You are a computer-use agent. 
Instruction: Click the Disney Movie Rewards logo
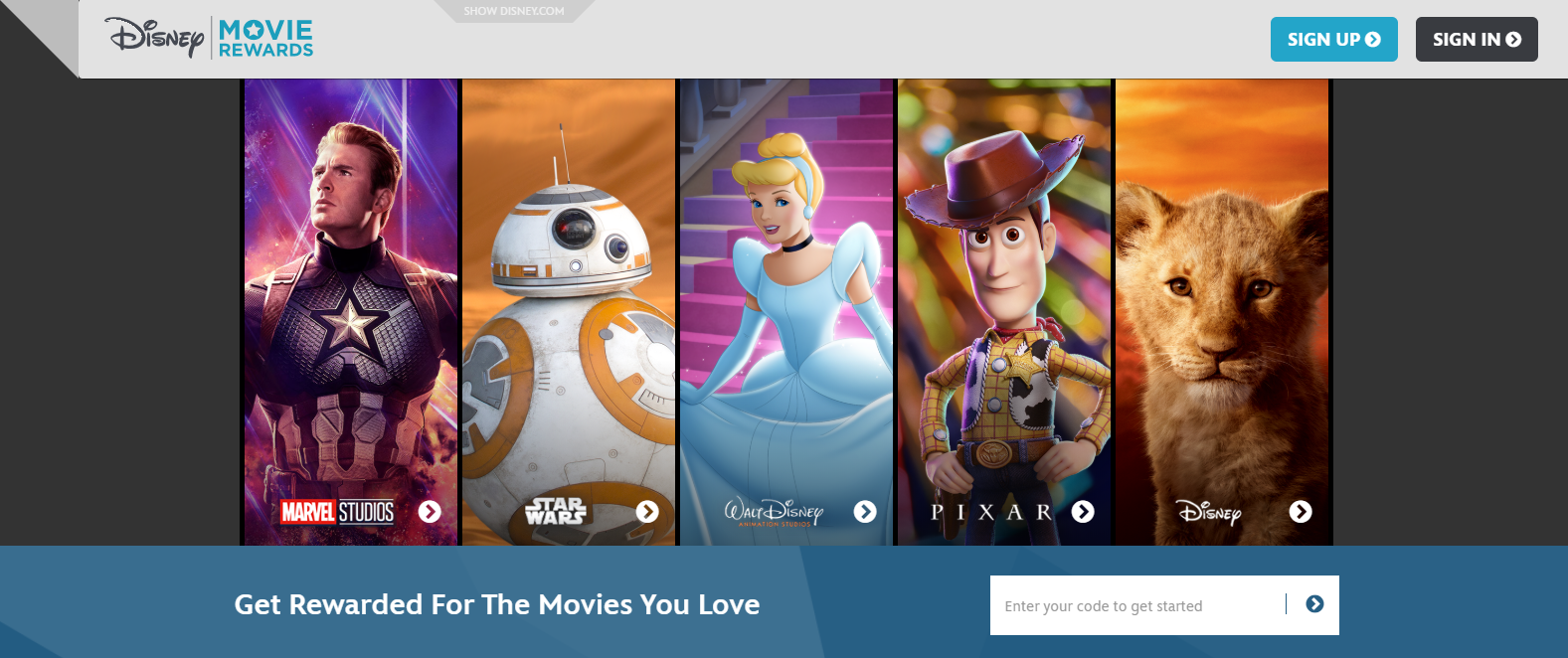click(x=210, y=39)
